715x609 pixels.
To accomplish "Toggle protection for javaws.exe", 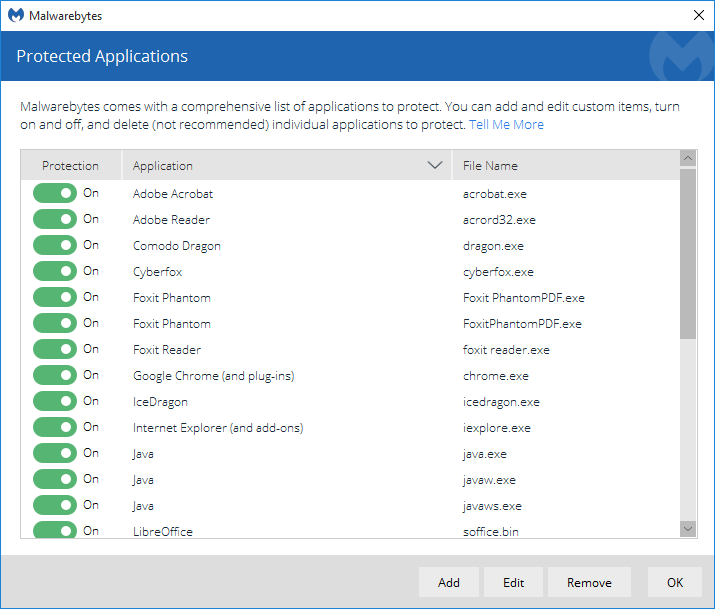I will 55,505.
